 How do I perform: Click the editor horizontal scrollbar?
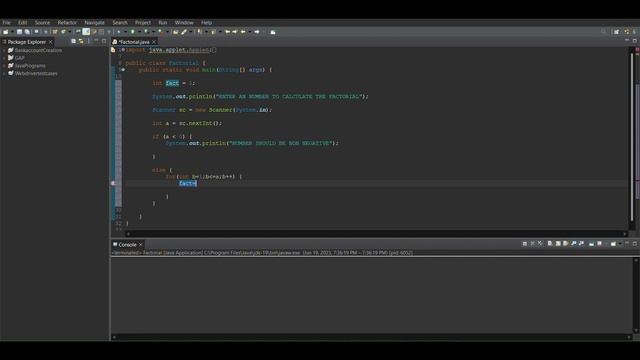click(x=377, y=234)
